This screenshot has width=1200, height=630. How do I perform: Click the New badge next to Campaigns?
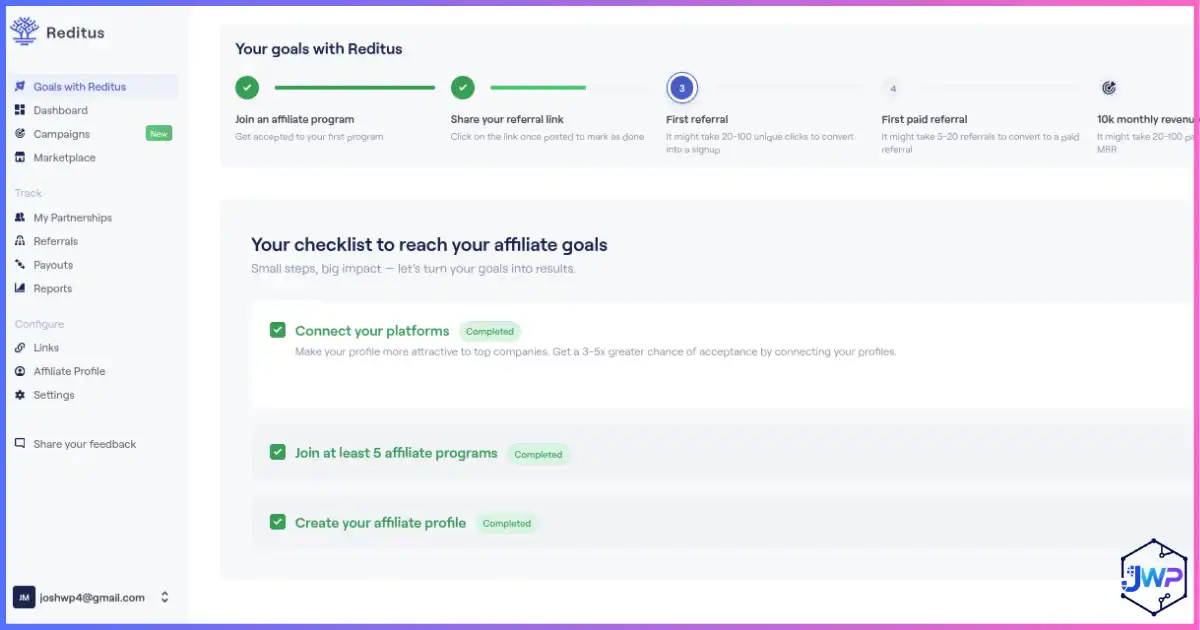point(159,134)
